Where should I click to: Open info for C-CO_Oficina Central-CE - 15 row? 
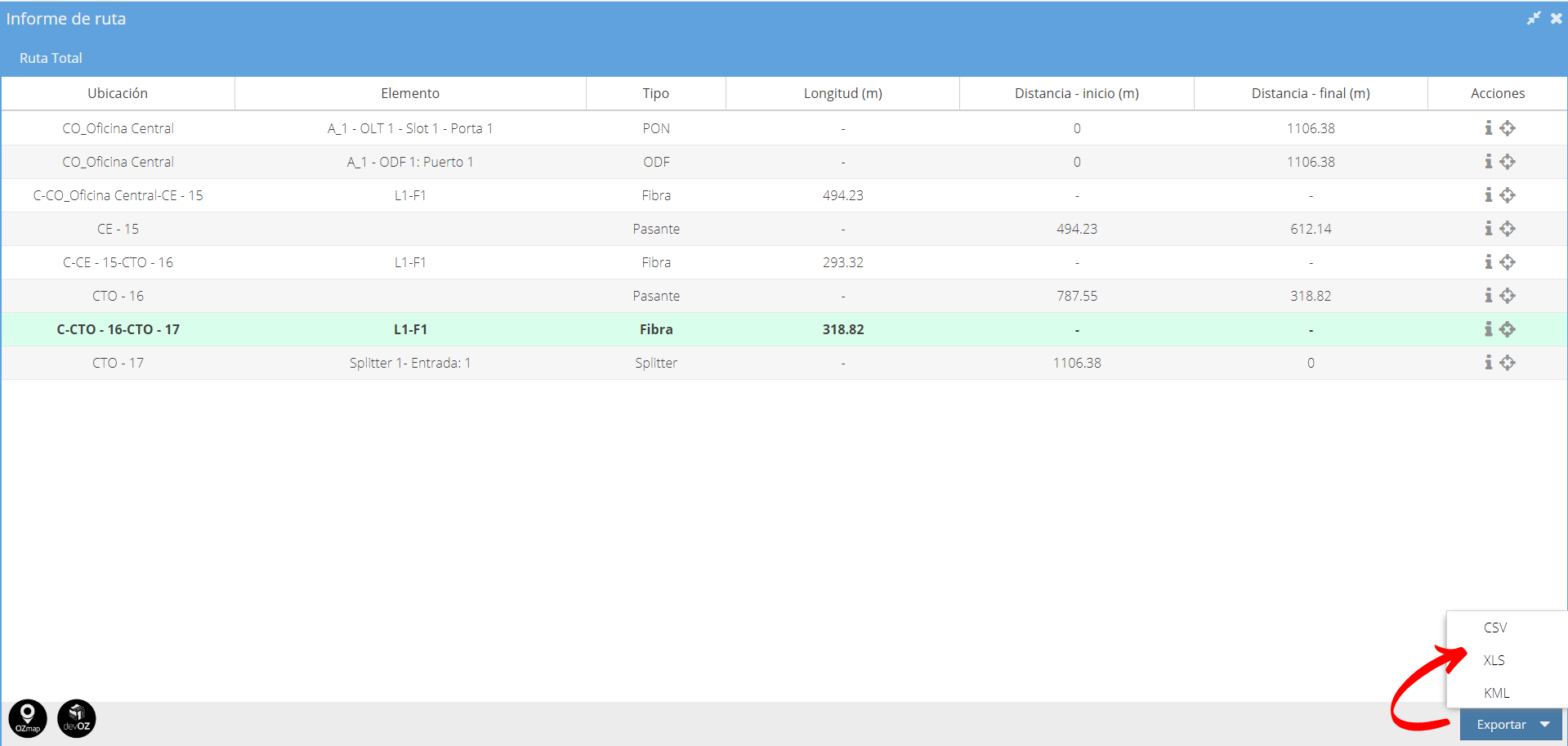[1488, 194]
